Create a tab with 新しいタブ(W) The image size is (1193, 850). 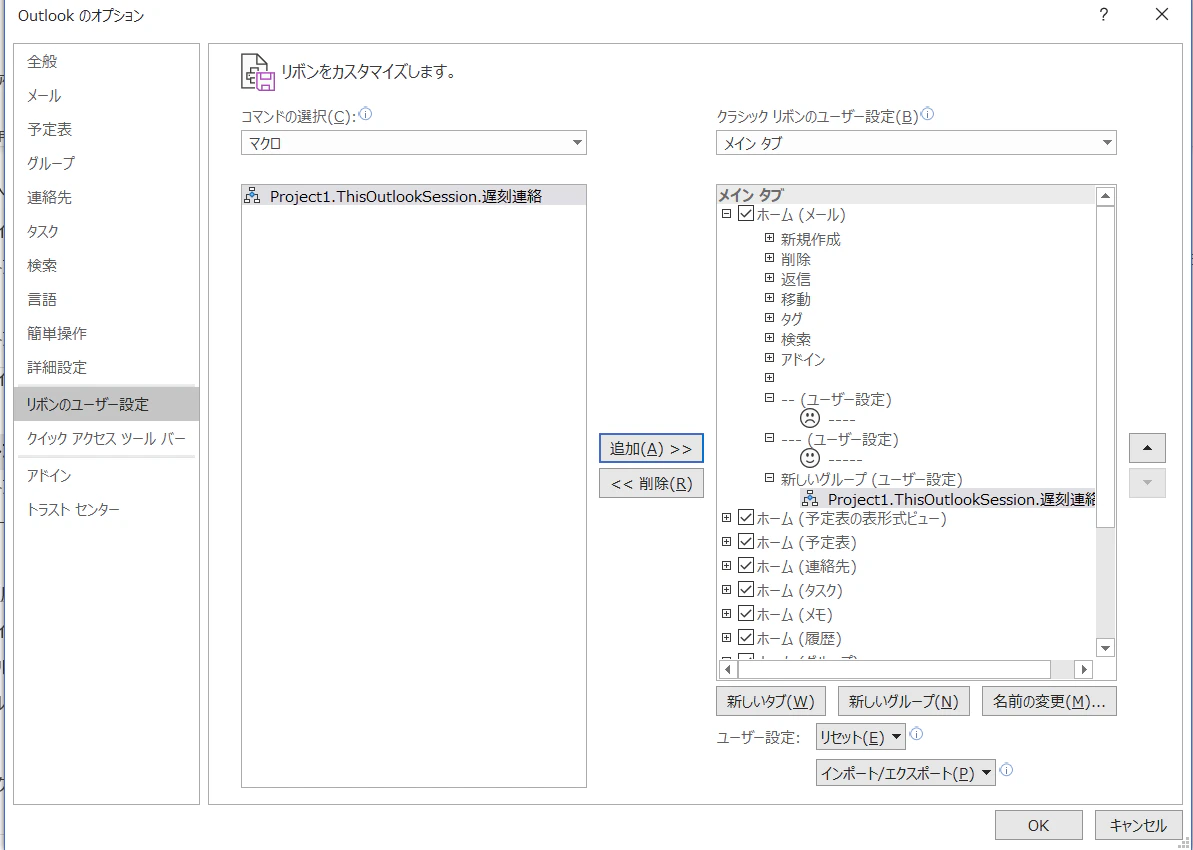(x=771, y=701)
